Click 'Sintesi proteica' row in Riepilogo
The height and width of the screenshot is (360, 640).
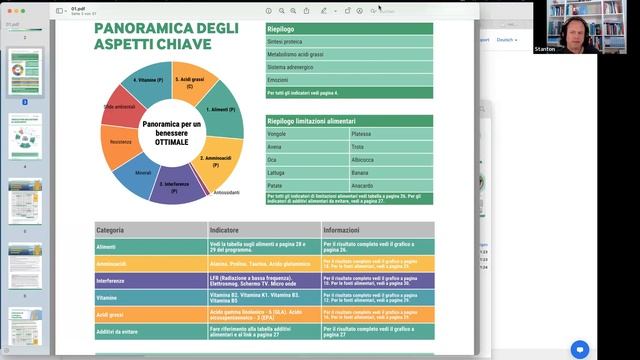[x=349, y=42]
